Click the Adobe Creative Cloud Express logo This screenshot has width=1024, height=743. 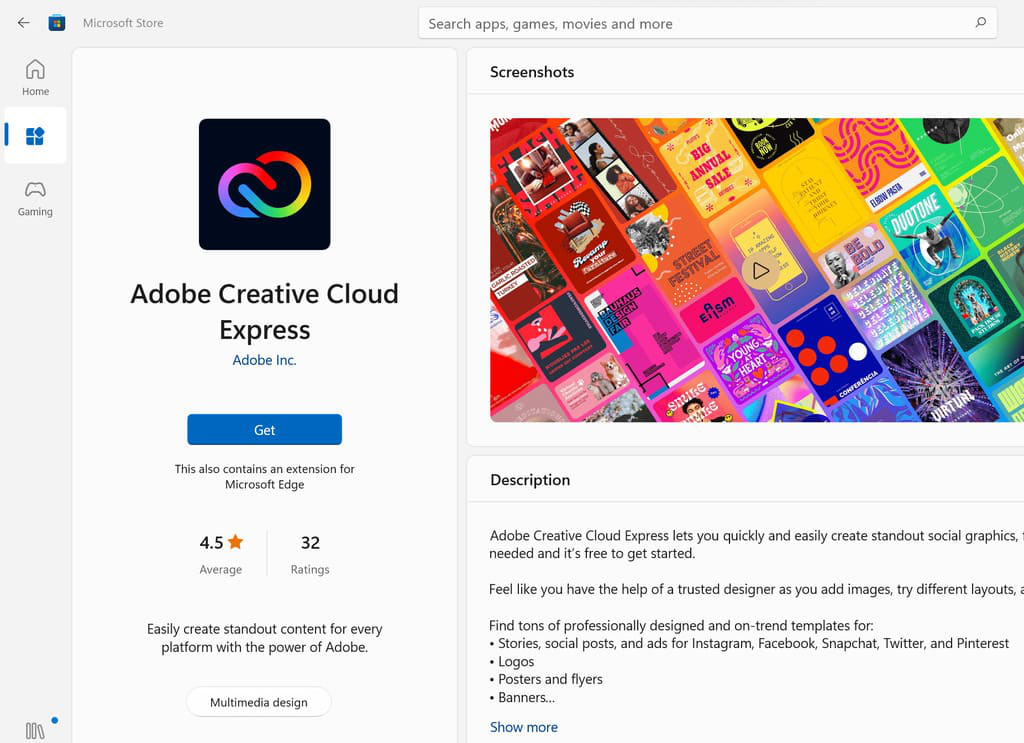coord(264,184)
